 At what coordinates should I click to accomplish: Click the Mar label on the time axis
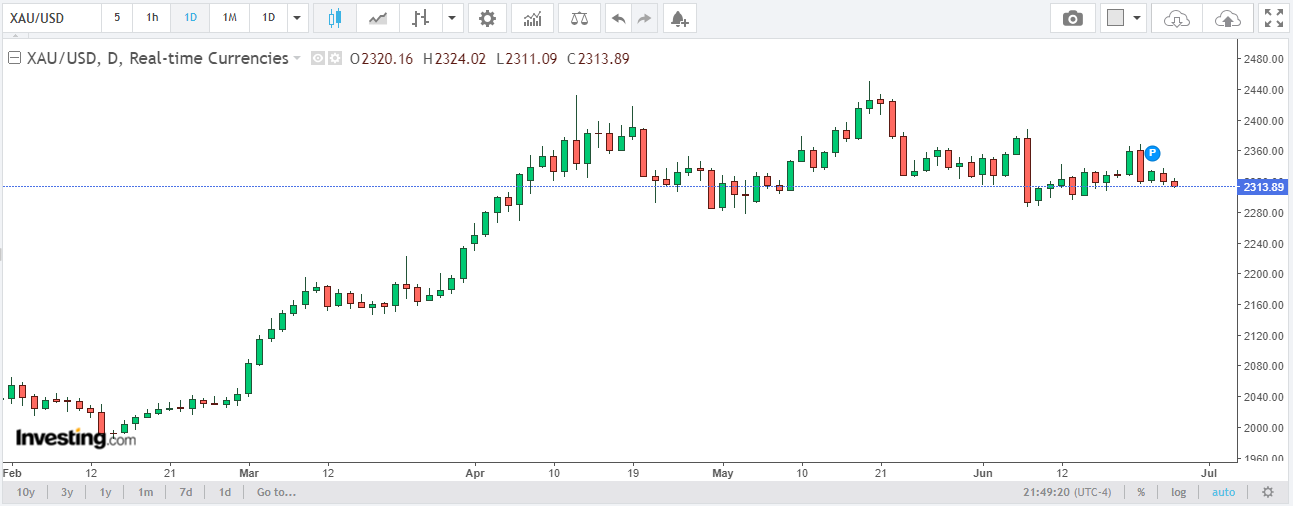click(249, 471)
